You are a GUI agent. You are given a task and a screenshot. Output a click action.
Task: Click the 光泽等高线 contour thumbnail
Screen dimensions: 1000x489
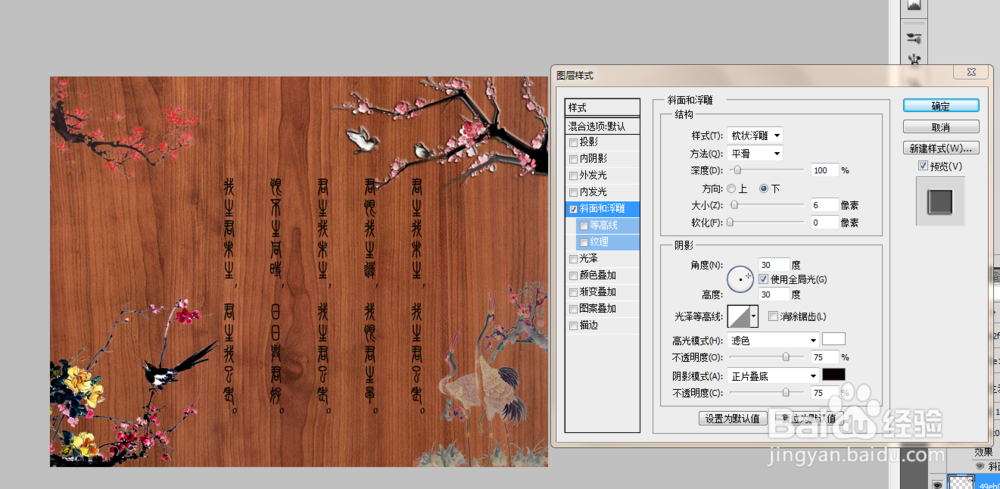point(740,316)
